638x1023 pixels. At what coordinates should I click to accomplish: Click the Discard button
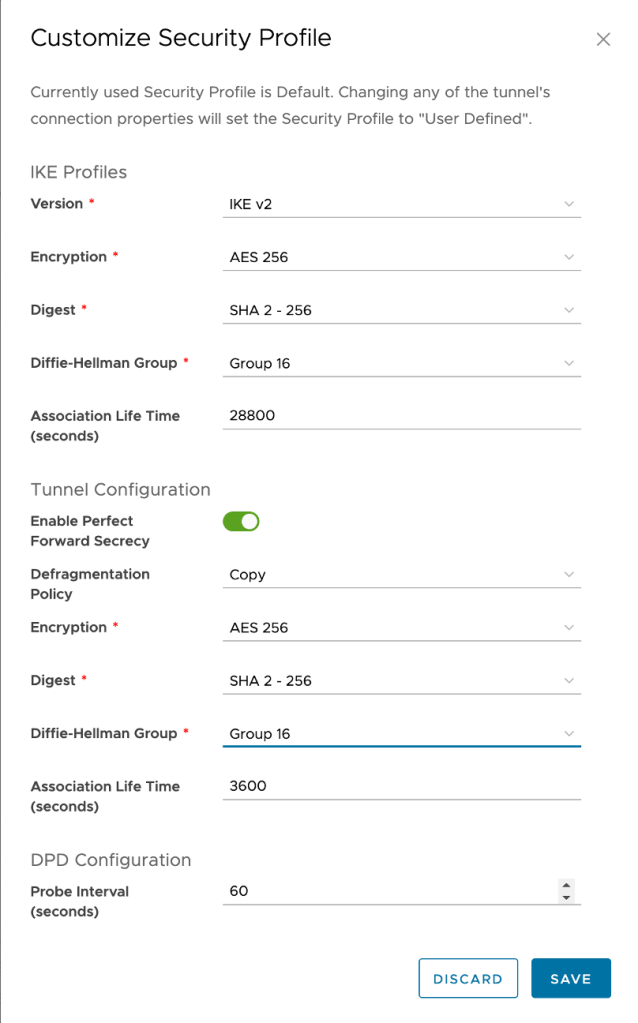coord(468,979)
